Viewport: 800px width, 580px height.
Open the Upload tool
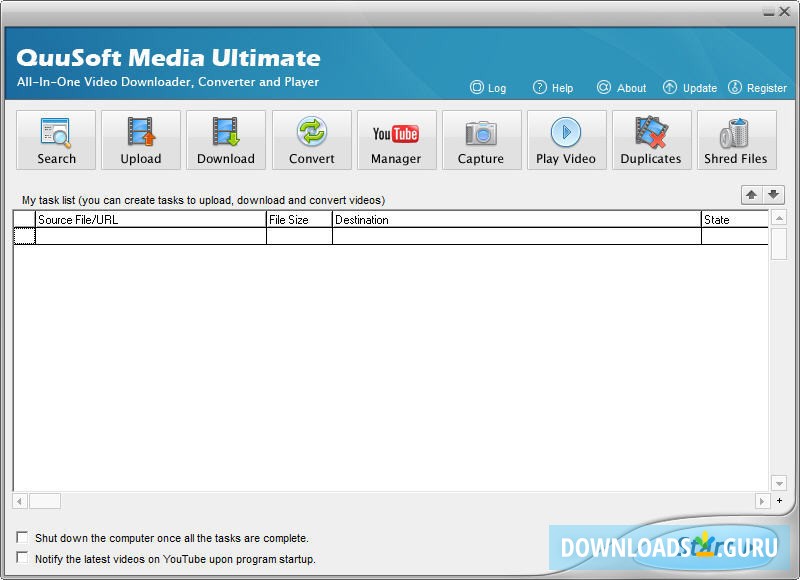click(140, 140)
